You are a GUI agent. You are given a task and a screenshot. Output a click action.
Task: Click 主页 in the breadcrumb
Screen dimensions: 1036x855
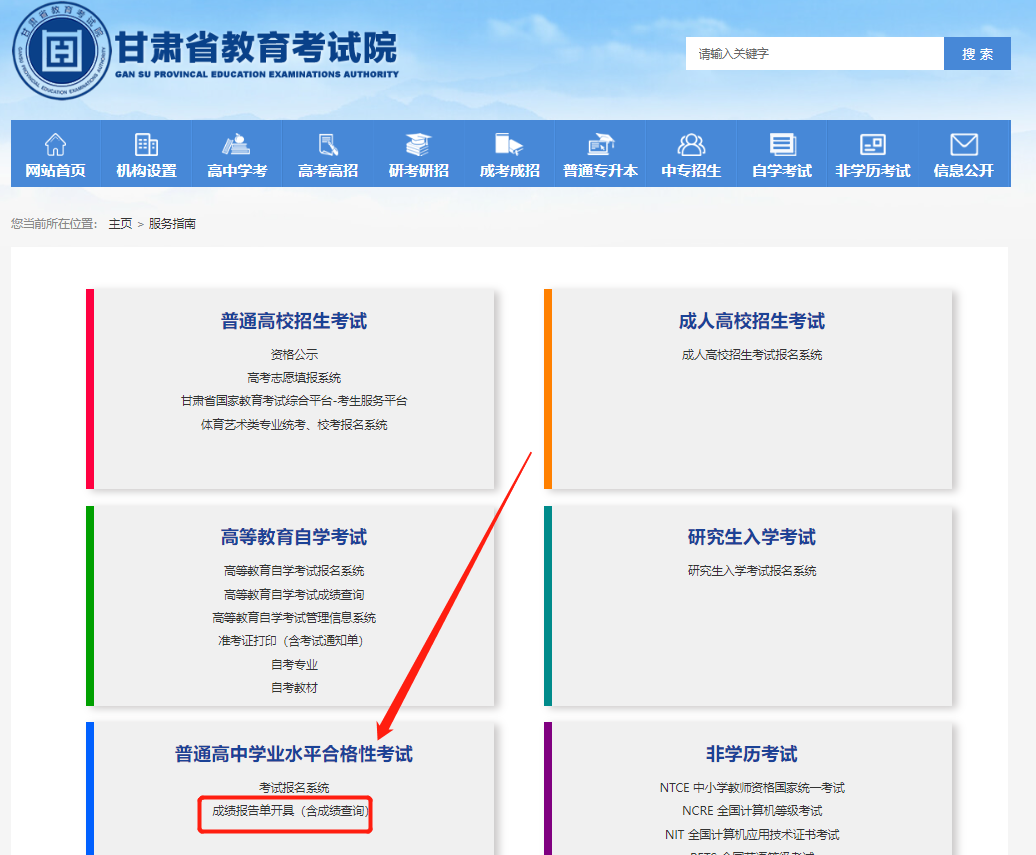pos(120,224)
